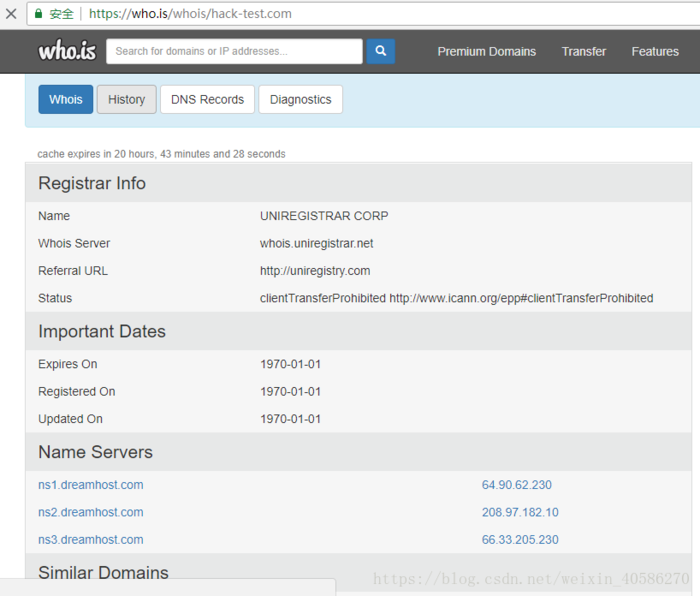Image resolution: width=700 pixels, height=596 pixels.
Task: Click the green secure padlock icon
Action: click(38, 13)
